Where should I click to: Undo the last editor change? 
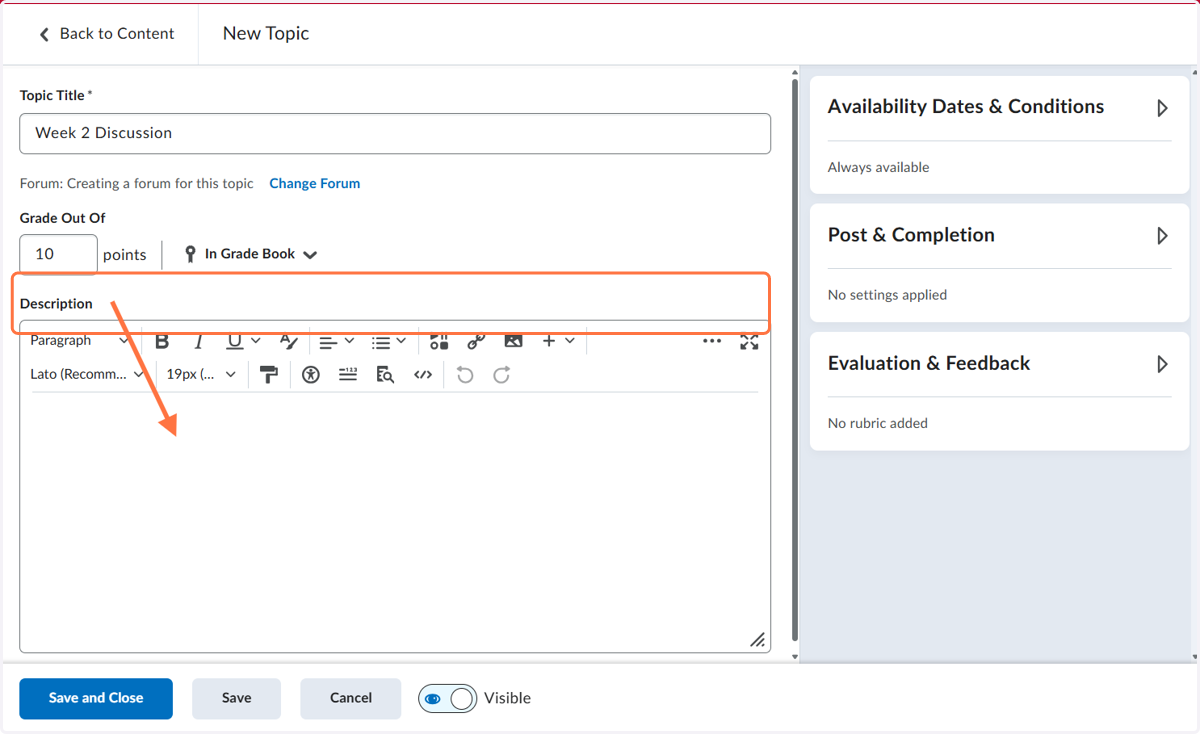pyautogui.click(x=465, y=374)
